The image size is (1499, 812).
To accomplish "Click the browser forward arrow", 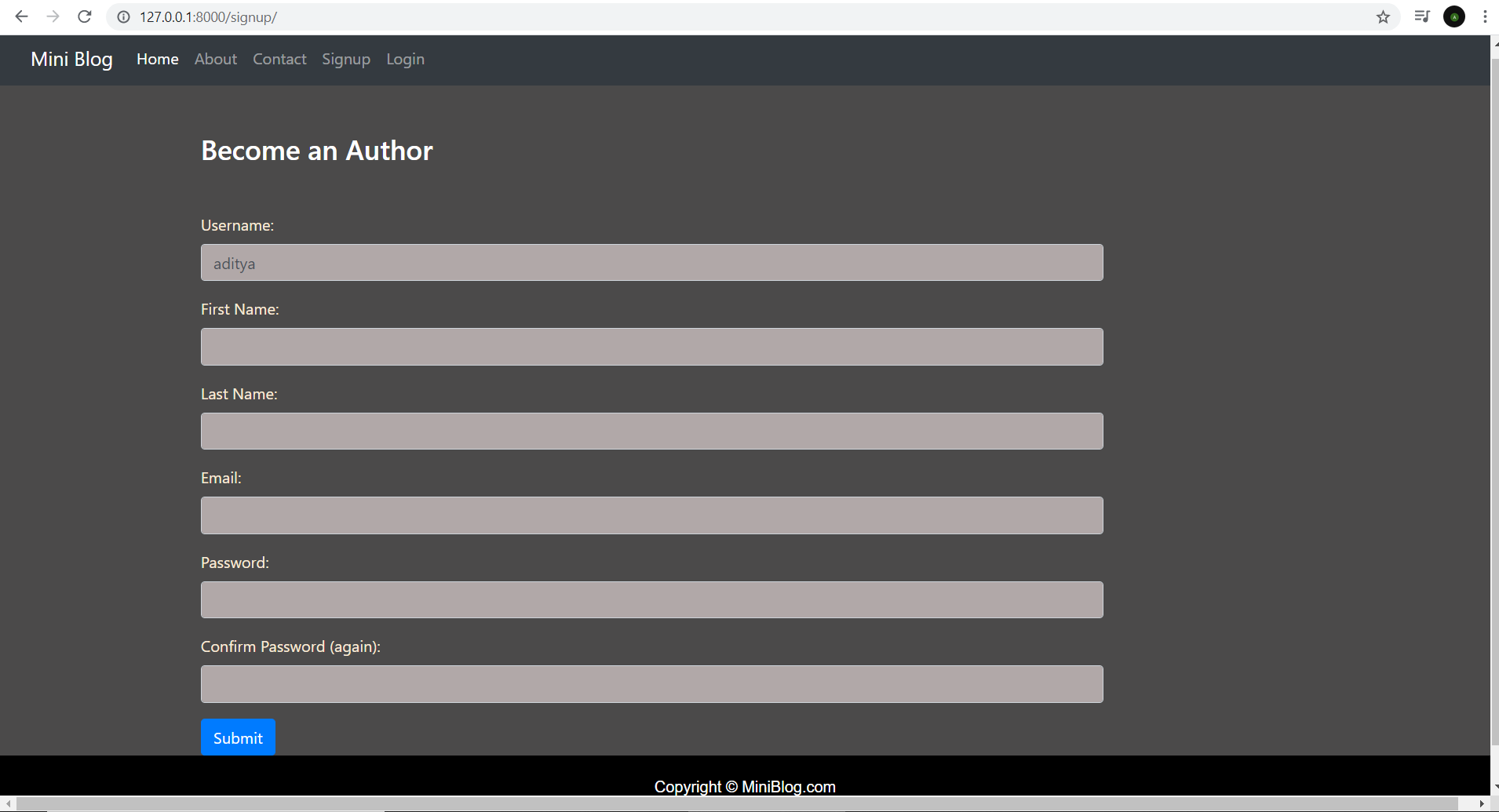I will coord(53,16).
